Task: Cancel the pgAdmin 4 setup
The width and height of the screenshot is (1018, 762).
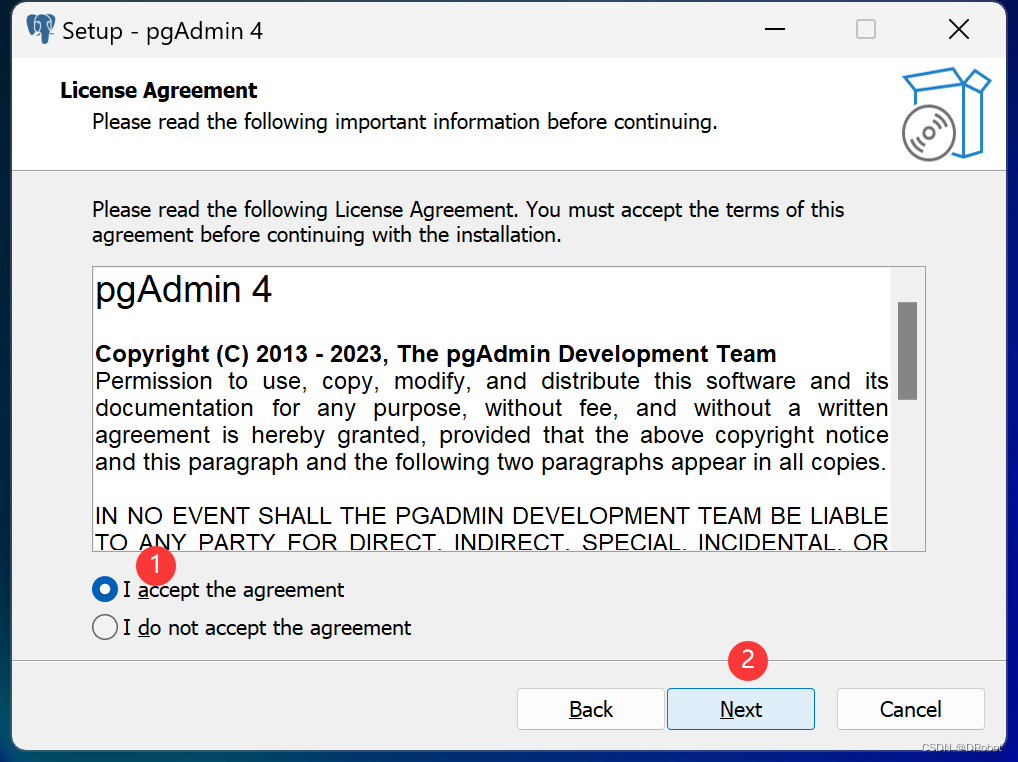Action: [910, 709]
